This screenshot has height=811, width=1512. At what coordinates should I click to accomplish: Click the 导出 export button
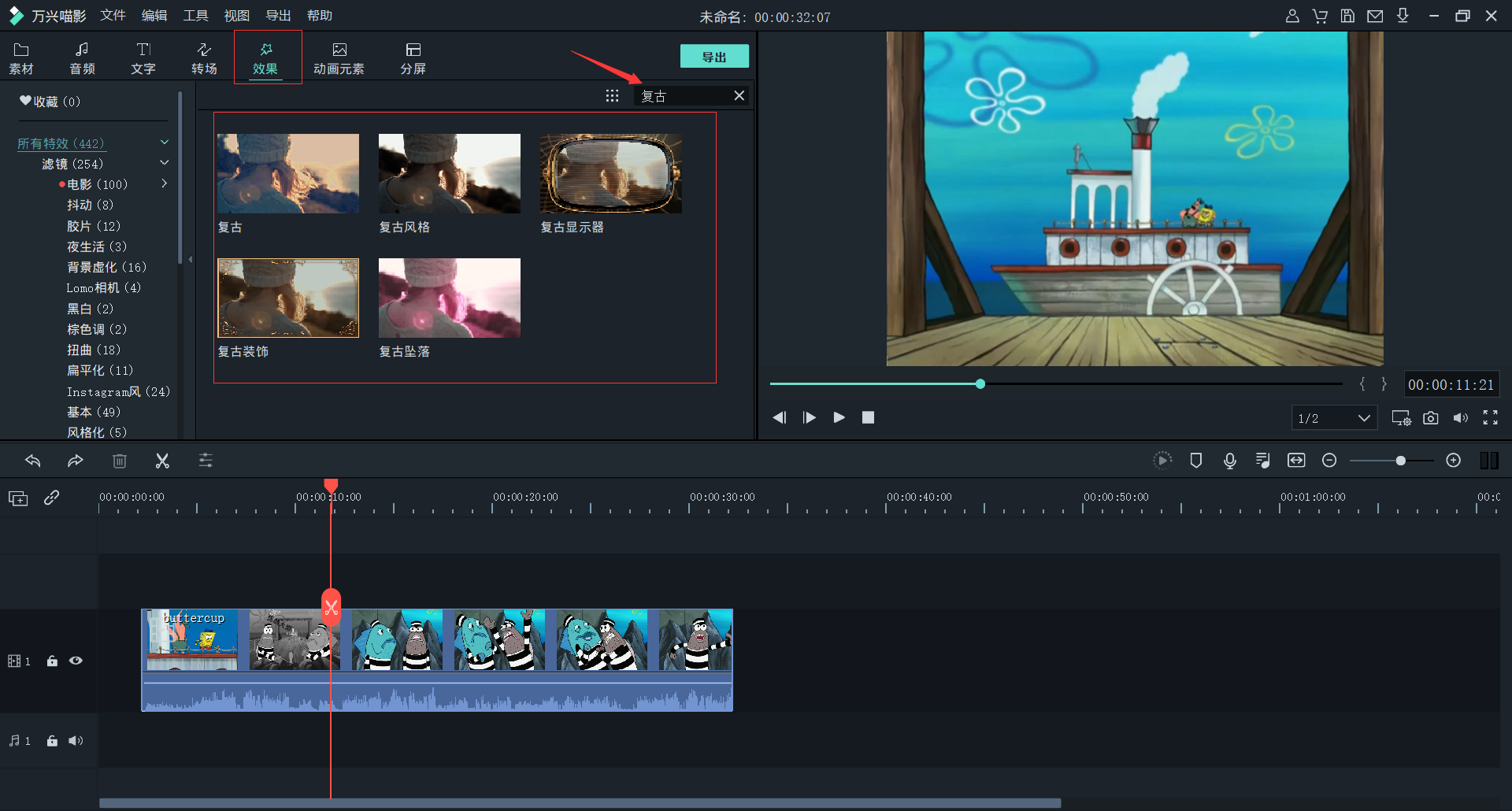pyautogui.click(x=713, y=57)
